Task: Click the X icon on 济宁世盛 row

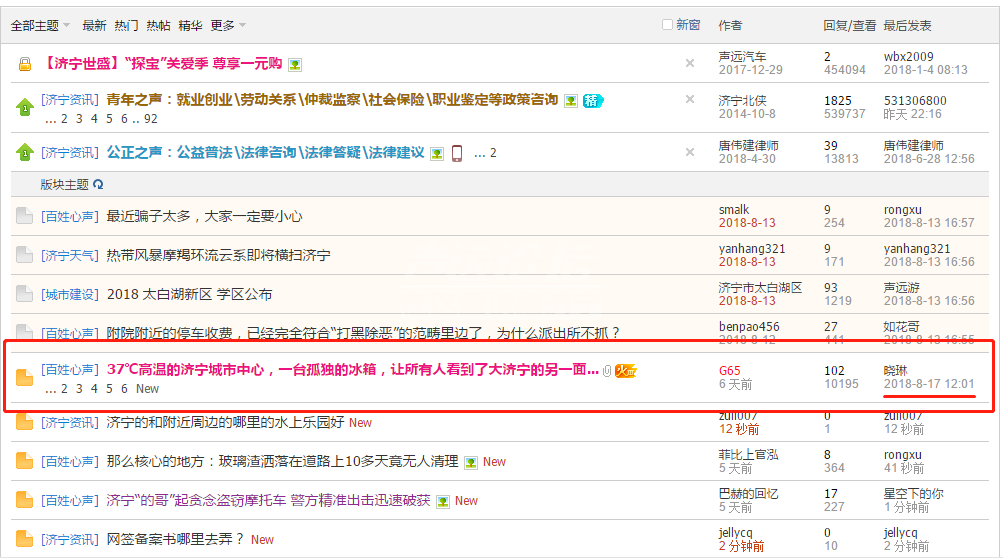Action: tap(690, 63)
